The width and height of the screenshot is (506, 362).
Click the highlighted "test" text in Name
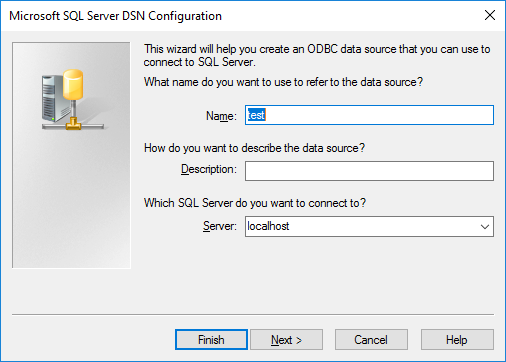pyautogui.click(x=256, y=115)
